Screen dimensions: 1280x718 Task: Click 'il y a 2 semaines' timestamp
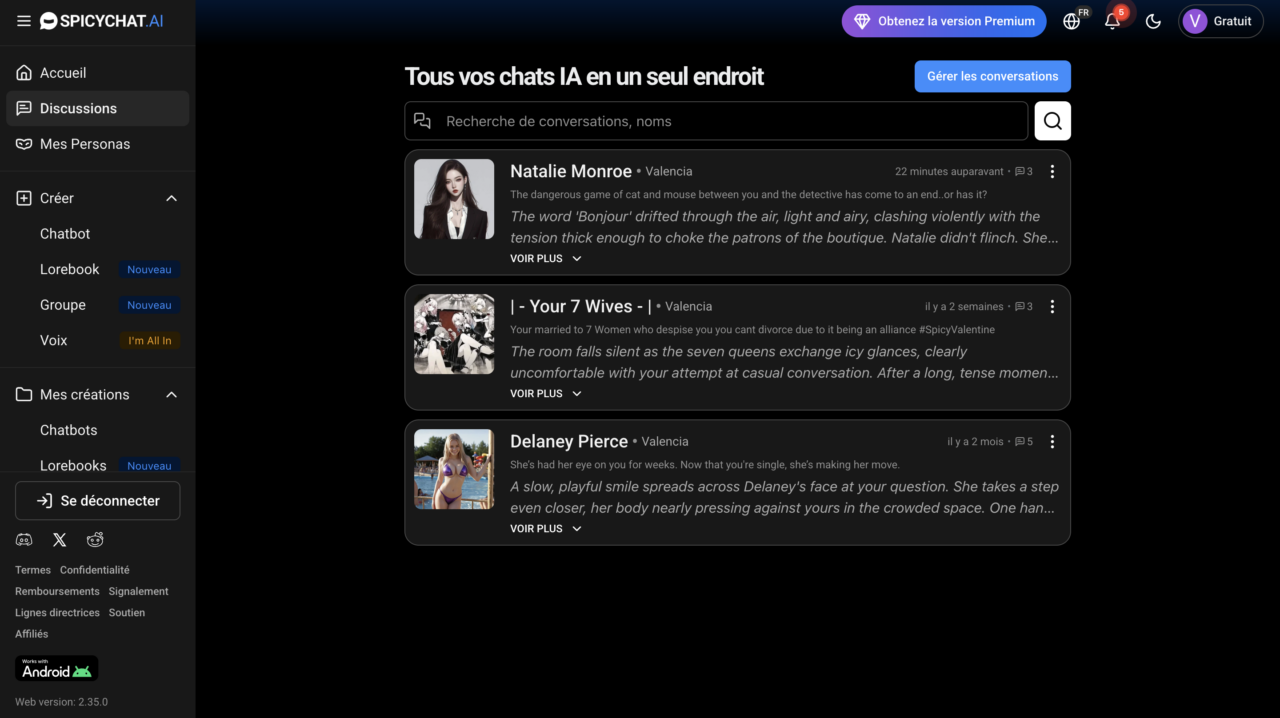tap(964, 307)
